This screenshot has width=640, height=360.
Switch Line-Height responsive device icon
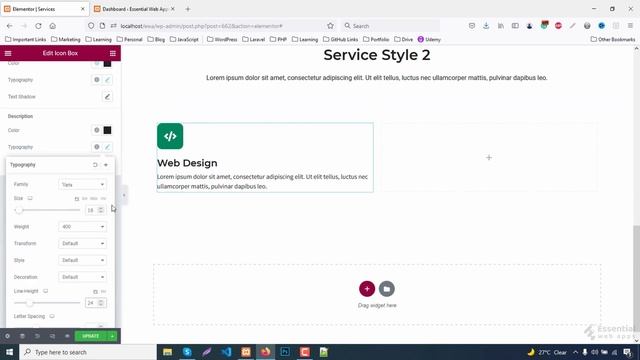click(45, 291)
